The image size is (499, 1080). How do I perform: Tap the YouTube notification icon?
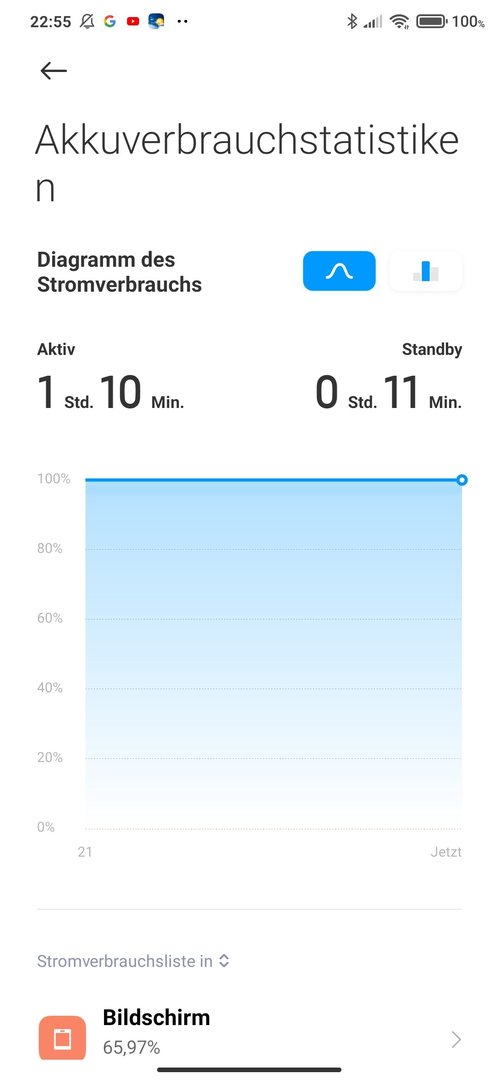coord(133,21)
